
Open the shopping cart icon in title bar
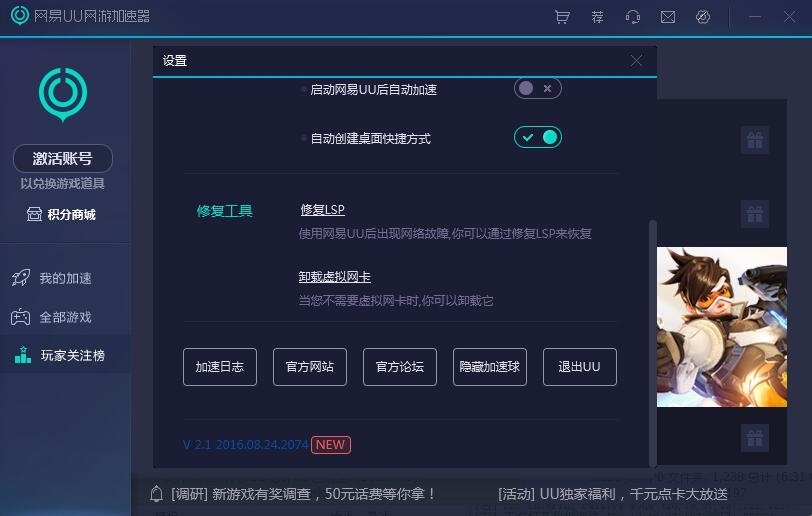point(562,17)
